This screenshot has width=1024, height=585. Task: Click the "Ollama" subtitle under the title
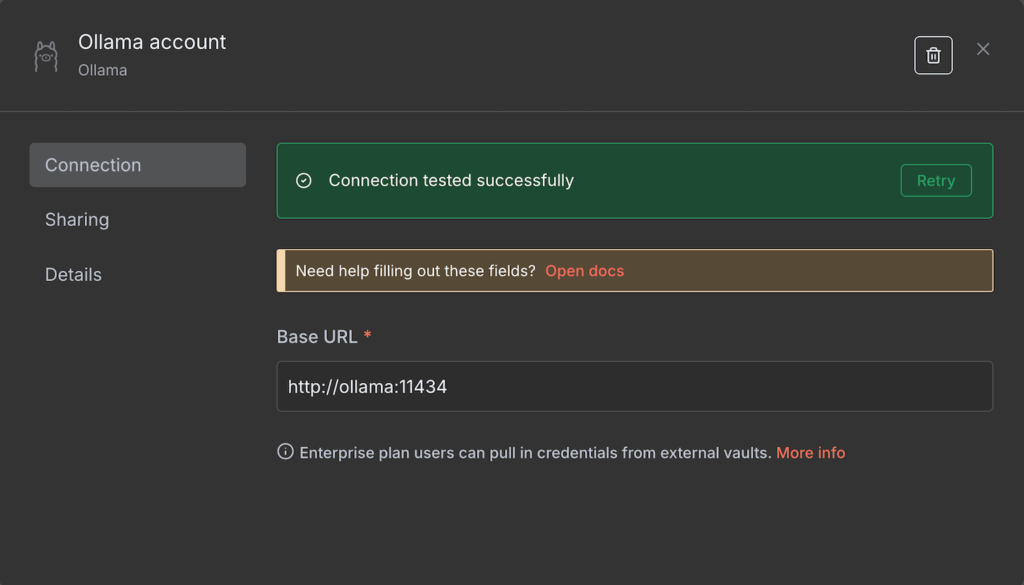pos(102,71)
